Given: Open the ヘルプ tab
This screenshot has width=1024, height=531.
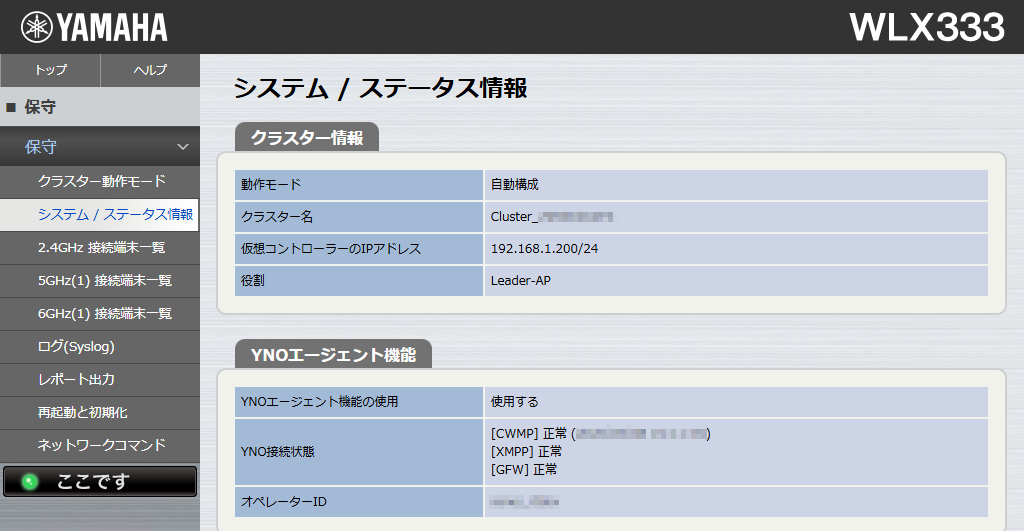Looking at the screenshot, I should point(150,70).
